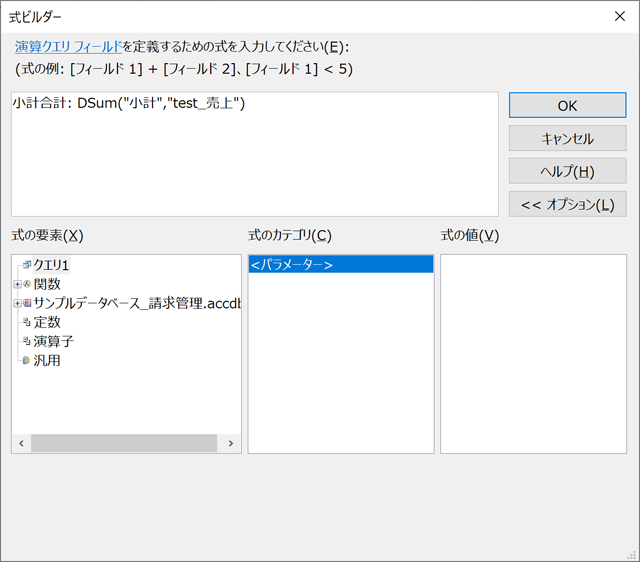Open help with ヘルプ(H) button
Image resolution: width=640 pixels, height=562 pixels.
(x=567, y=171)
